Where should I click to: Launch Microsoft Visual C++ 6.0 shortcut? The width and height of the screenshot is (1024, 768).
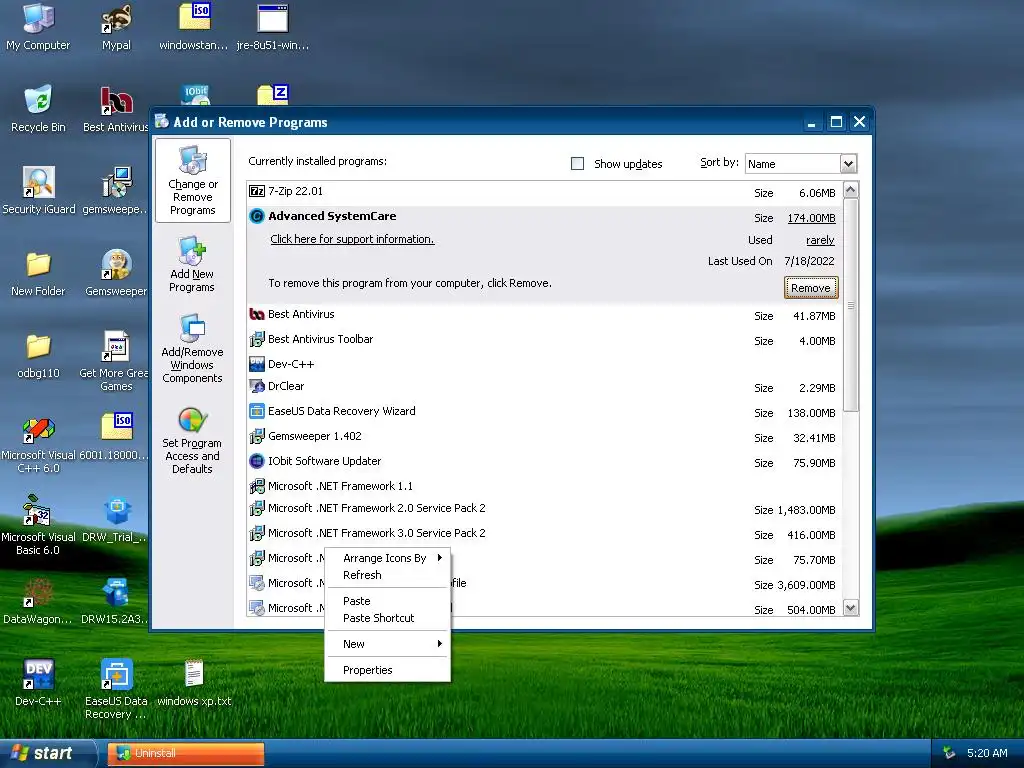(x=38, y=444)
